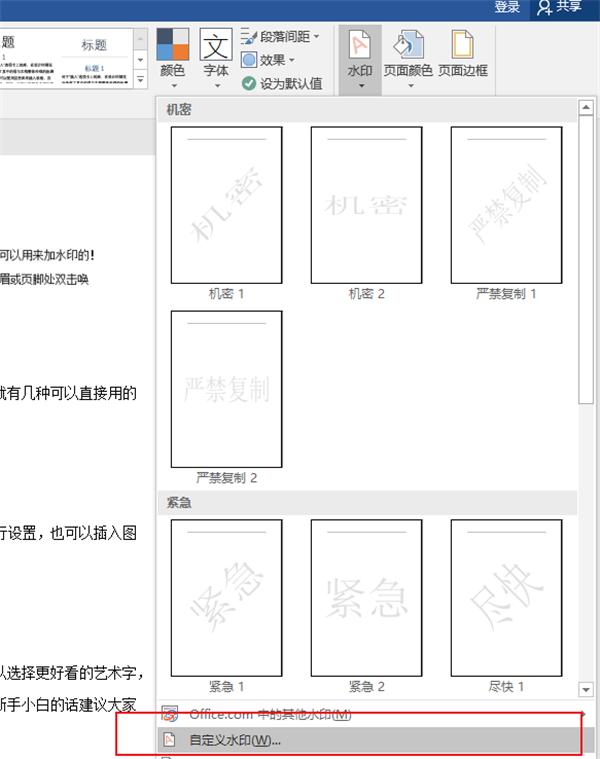This screenshot has width=600, height=759.
Task: Move the style gallery down one row
Action: pos(141,60)
